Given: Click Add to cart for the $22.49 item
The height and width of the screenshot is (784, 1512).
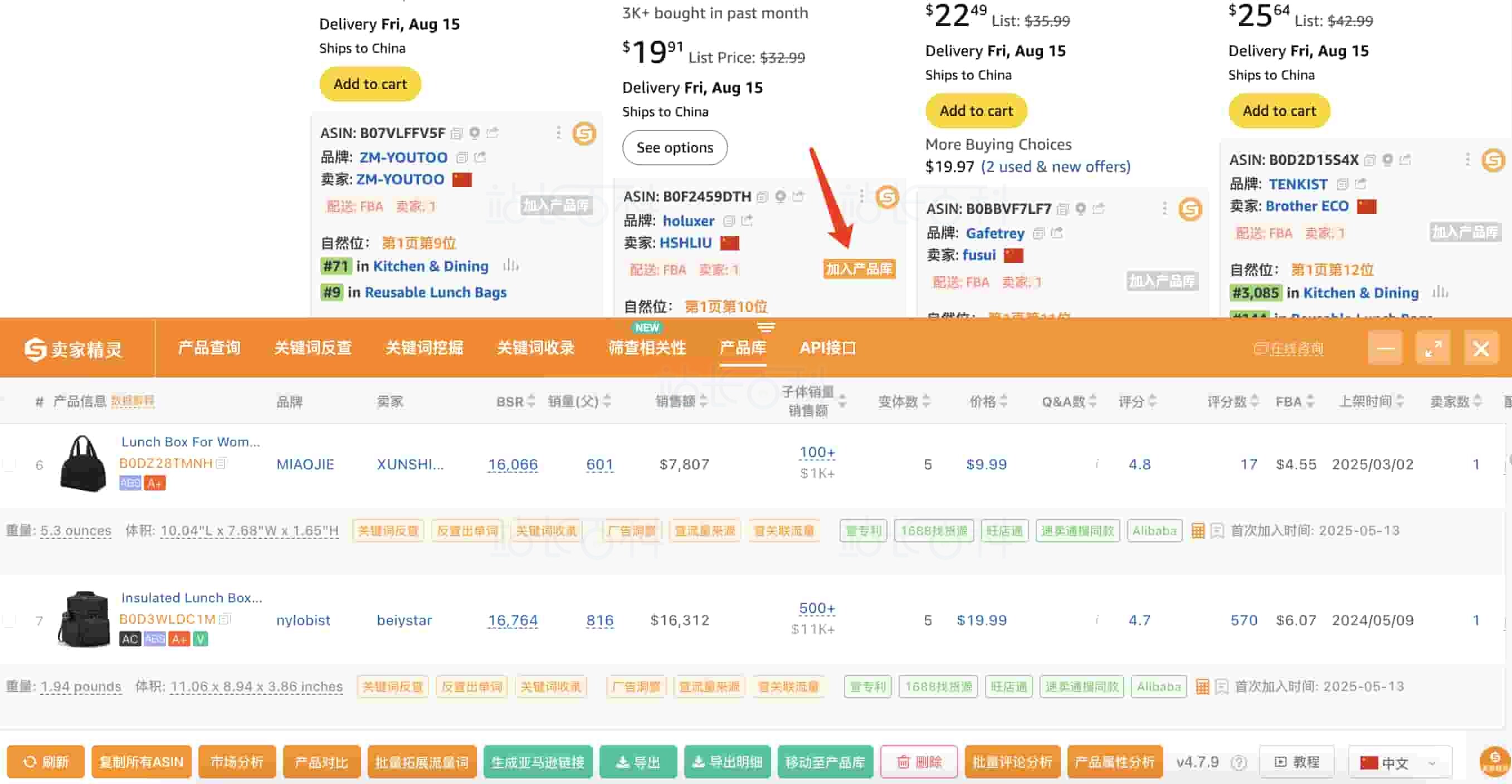Looking at the screenshot, I should pyautogui.click(x=976, y=111).
